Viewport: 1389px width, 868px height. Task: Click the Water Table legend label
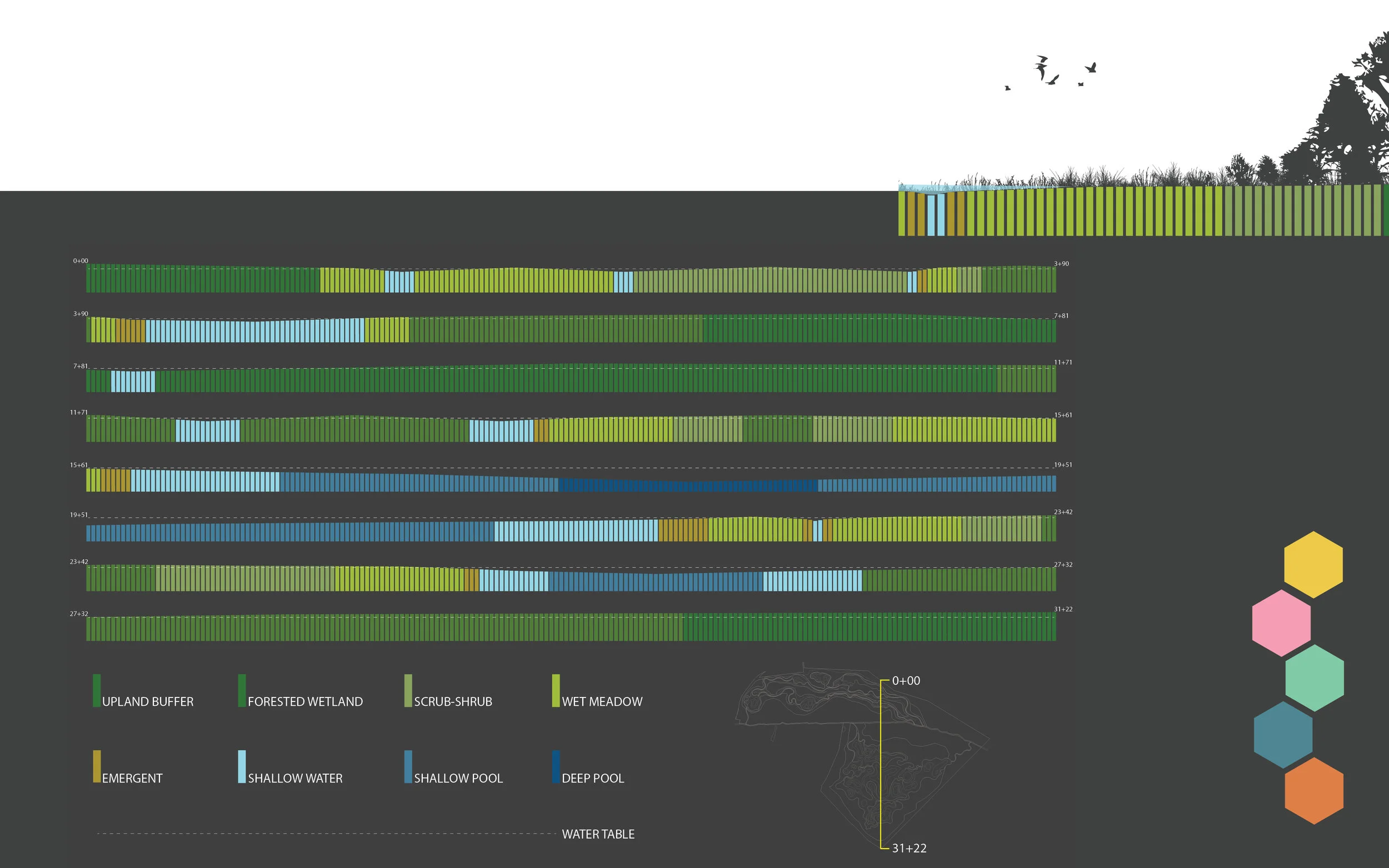pyautogui.click(x=598, y=834)
